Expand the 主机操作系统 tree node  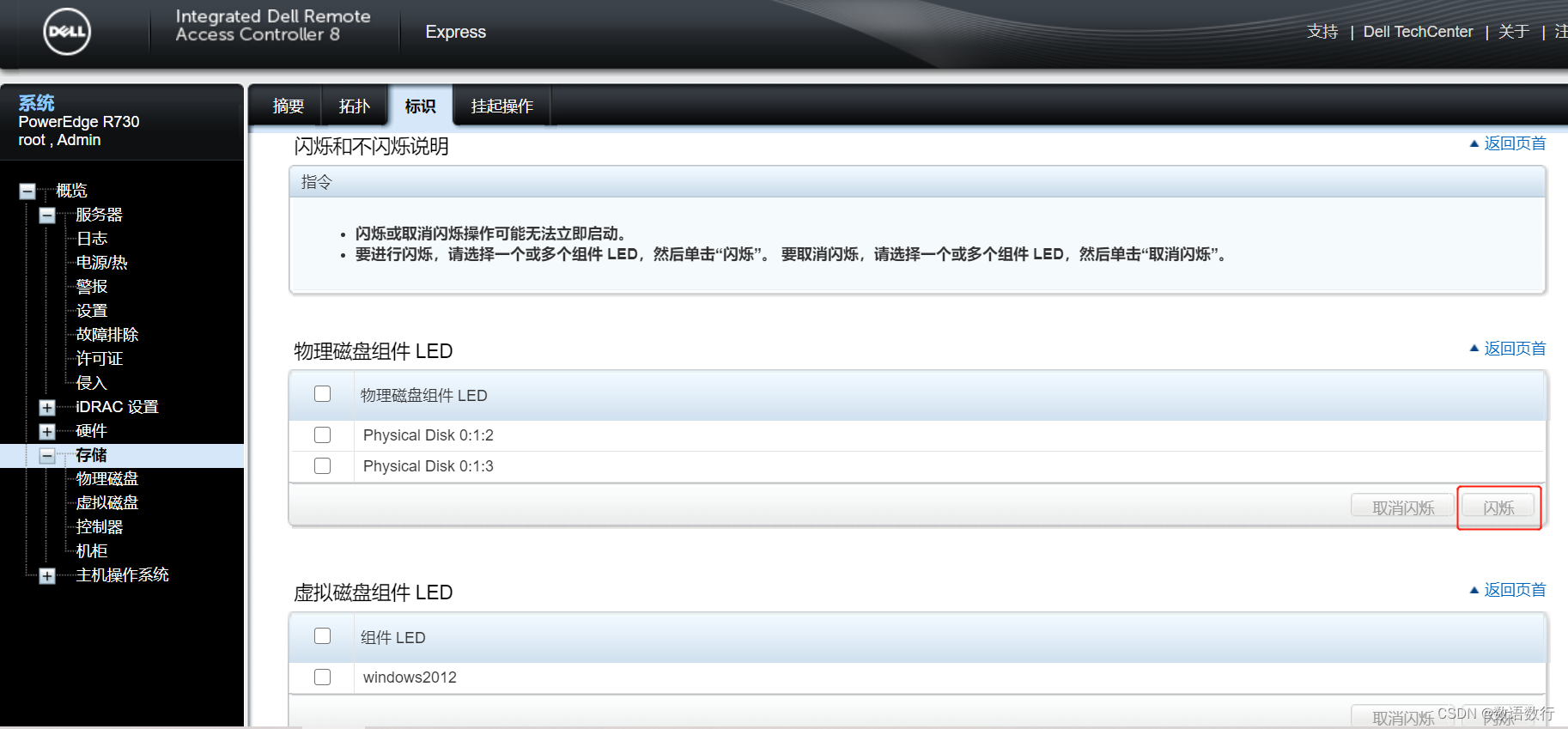point(47,576)
